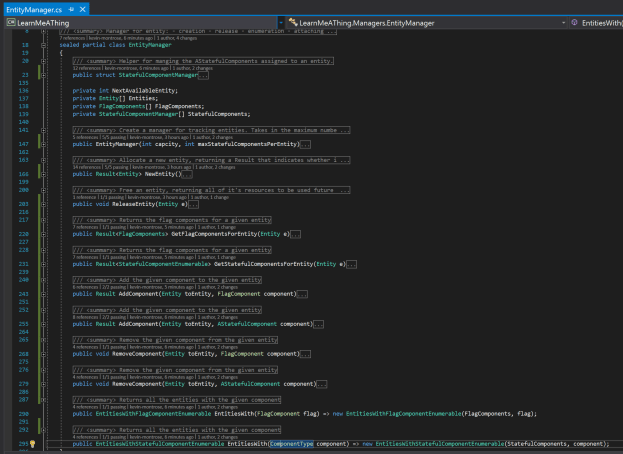Click the lightbulb quick actions icon
623x454 pixels.
tap(32, 443)
